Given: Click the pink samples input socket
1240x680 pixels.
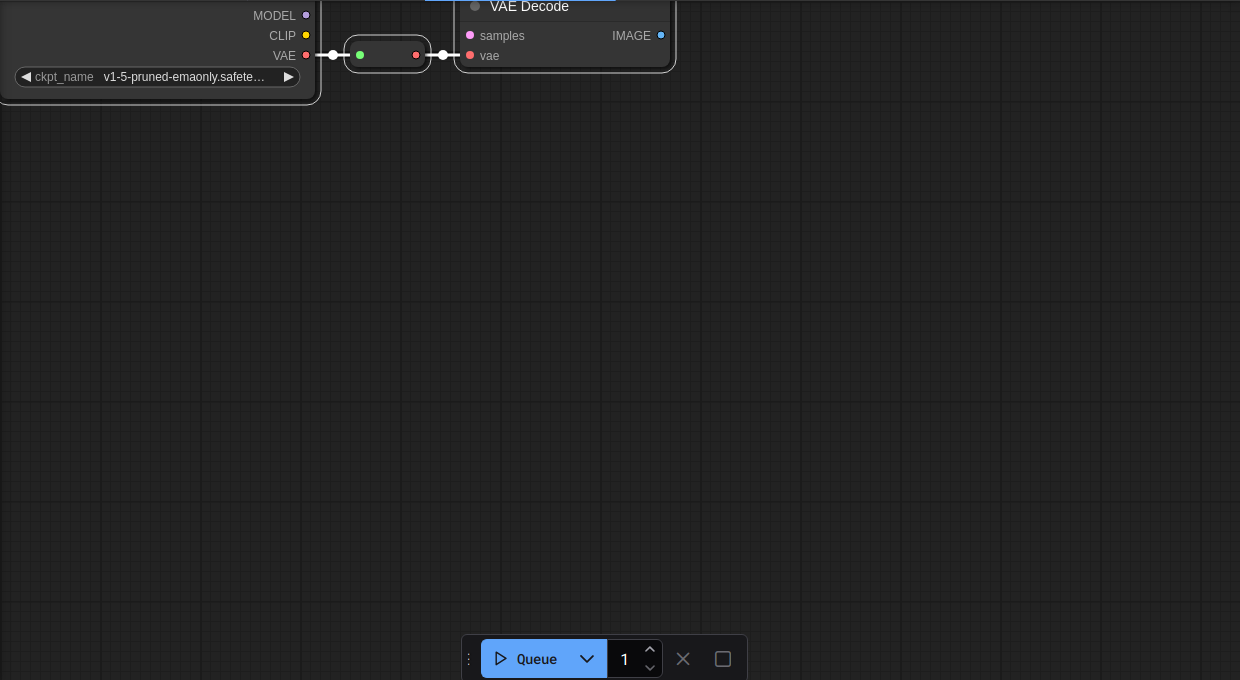Looking at the screenshot, I should point(470,36).
